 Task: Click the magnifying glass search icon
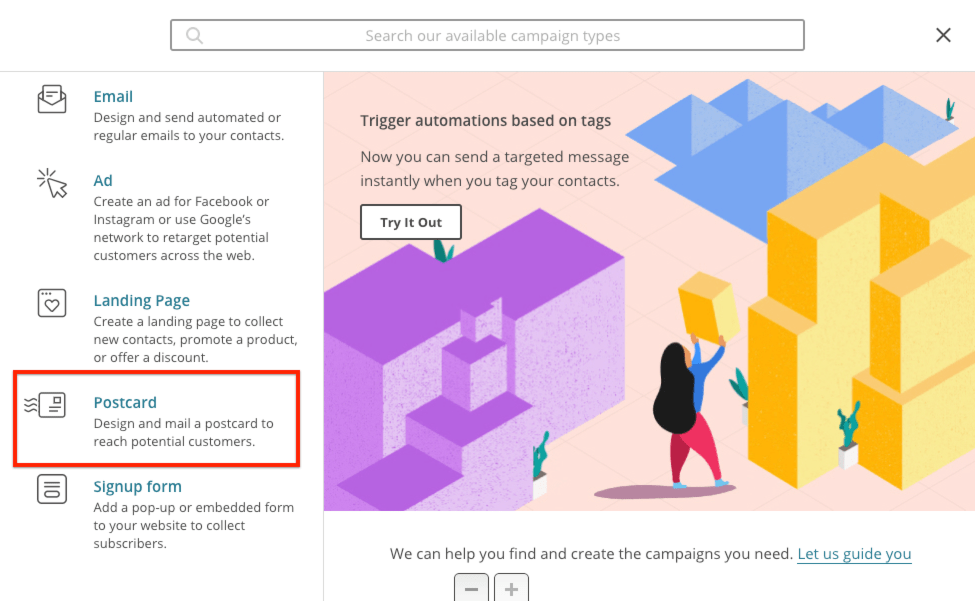(x=195, y=36)
